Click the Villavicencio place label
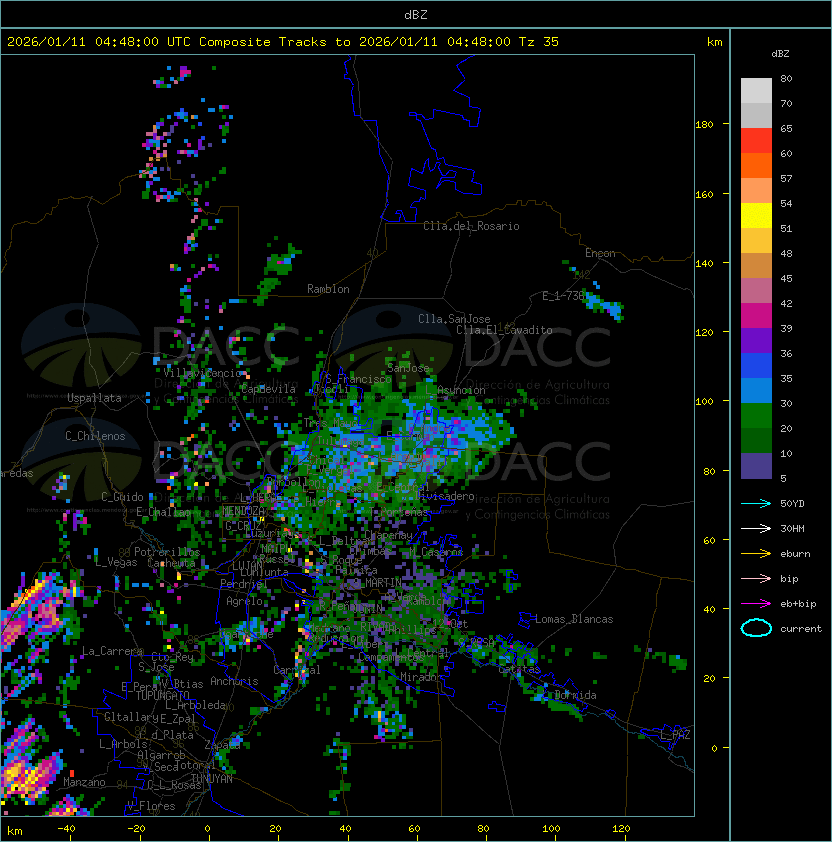 (x=203, y=373)
